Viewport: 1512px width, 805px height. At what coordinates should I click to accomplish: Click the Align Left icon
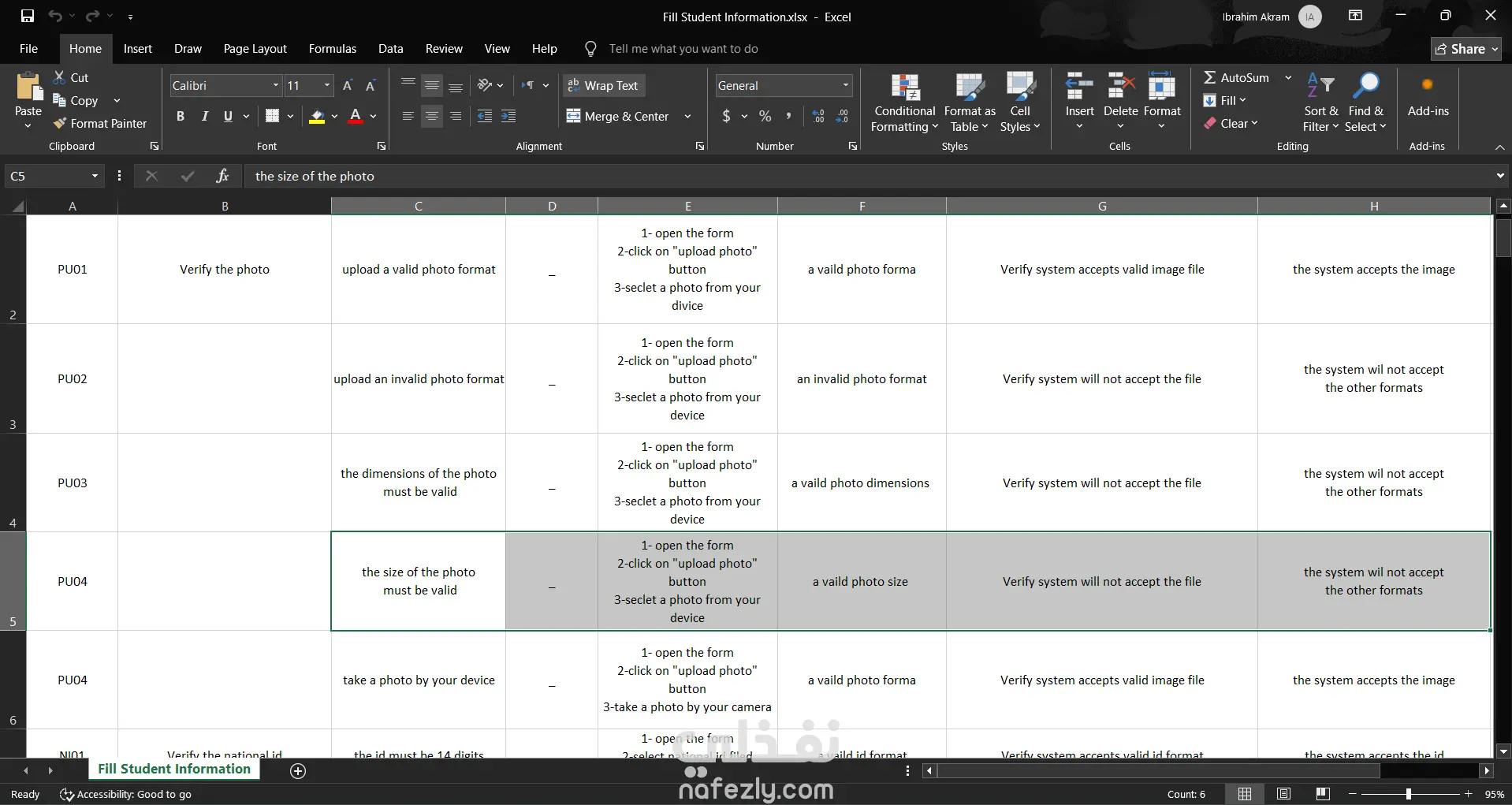click(x=408, y=116)
